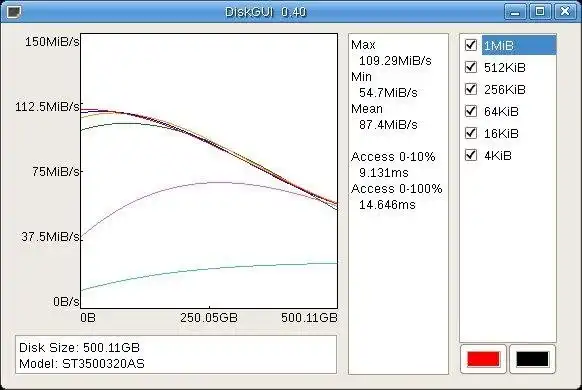Click the 9.131ms access time value
This screenshot has width=582, height=390.
coord(383,173)
